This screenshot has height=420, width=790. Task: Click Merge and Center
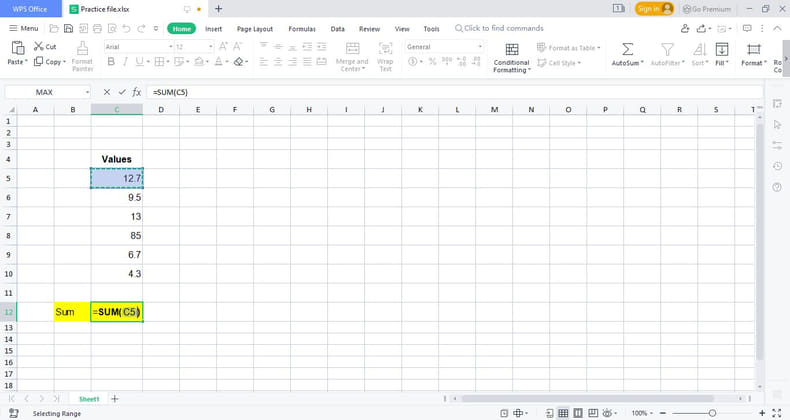pyautogui.click(x=352, y=56)
